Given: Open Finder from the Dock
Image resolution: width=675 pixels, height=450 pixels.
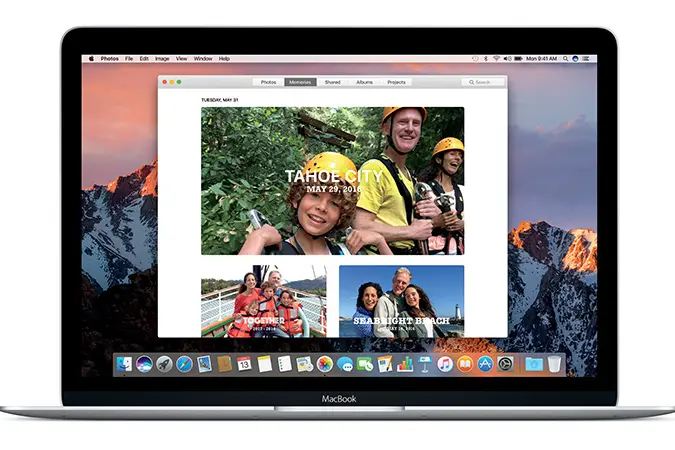Looking at the screenshot, I should click(124, 364).
